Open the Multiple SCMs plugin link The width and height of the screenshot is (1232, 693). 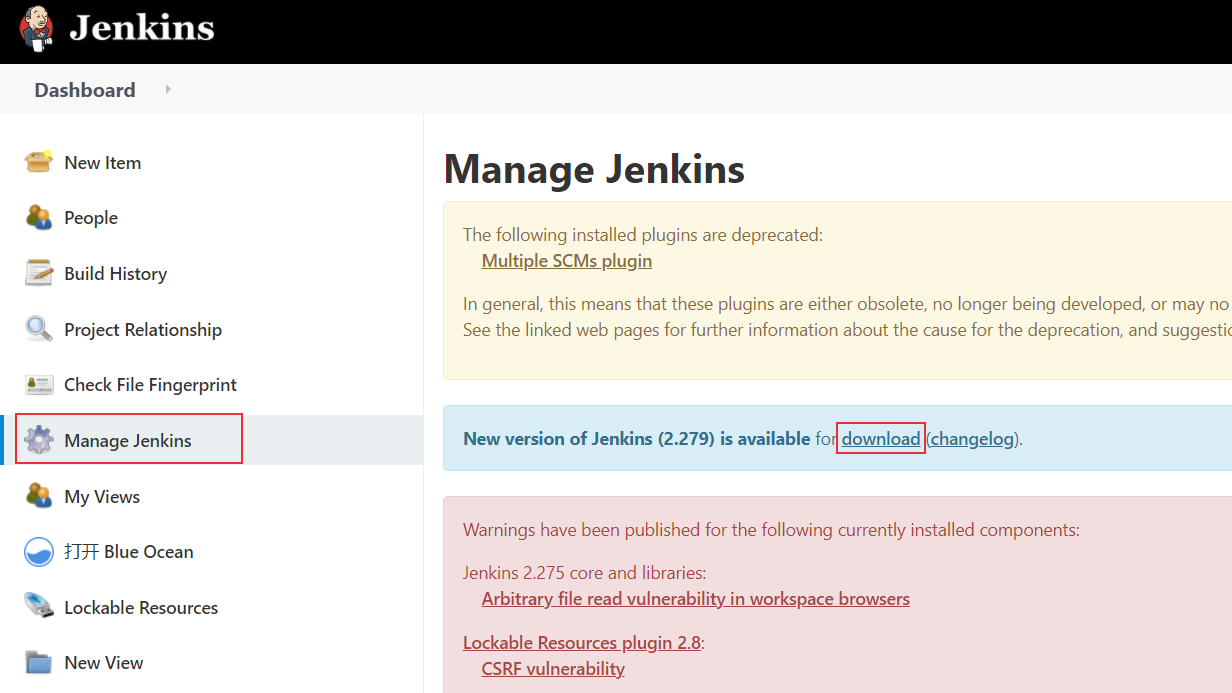[x=567, y=261]
